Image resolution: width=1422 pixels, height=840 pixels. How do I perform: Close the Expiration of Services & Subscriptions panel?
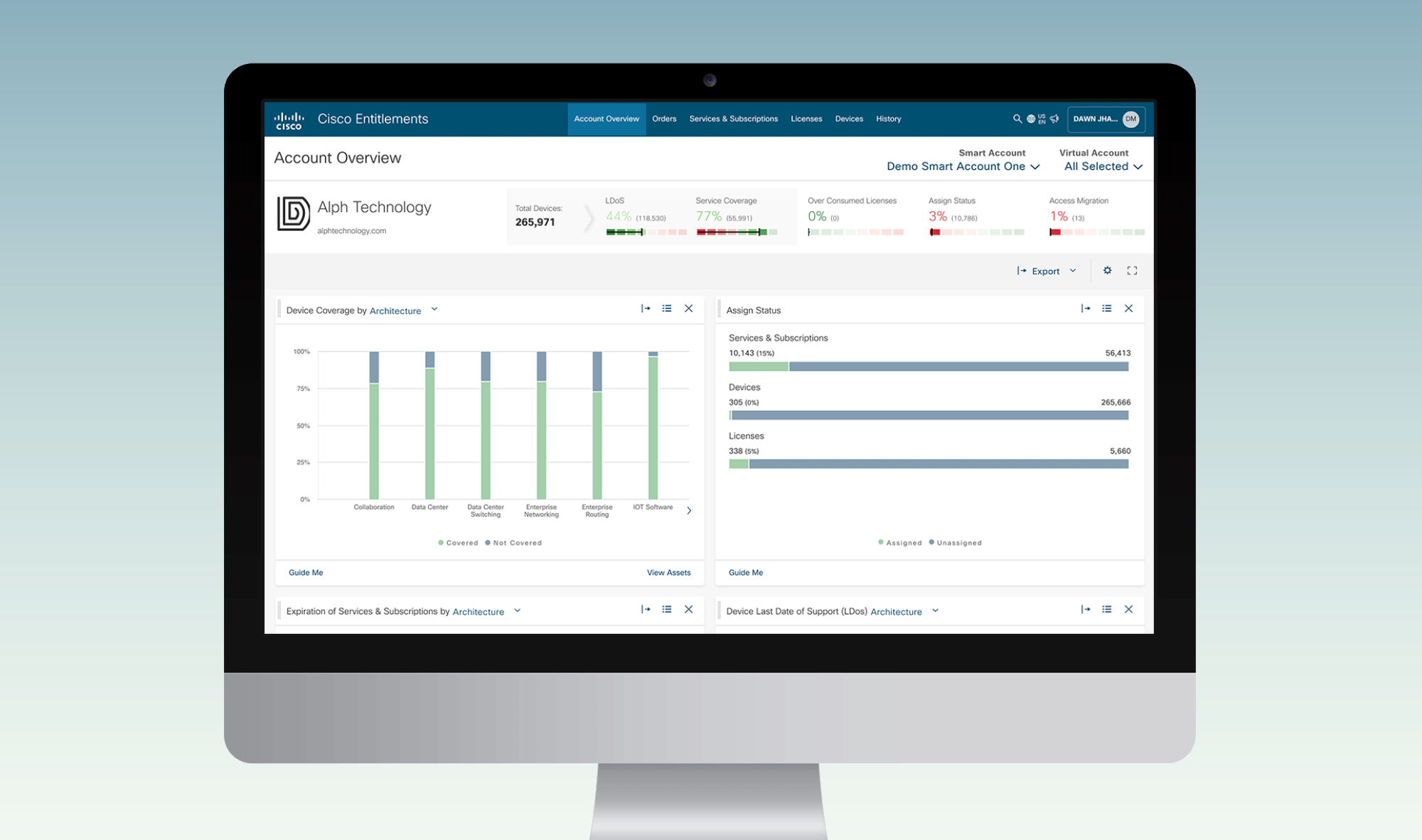[688, 609]
